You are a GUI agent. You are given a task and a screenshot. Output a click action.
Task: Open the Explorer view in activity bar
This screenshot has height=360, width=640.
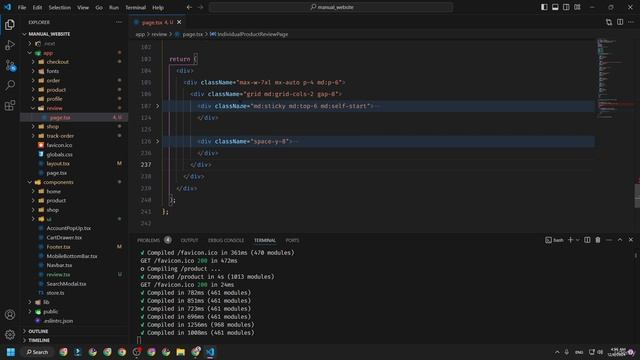(x=10, y=25)
